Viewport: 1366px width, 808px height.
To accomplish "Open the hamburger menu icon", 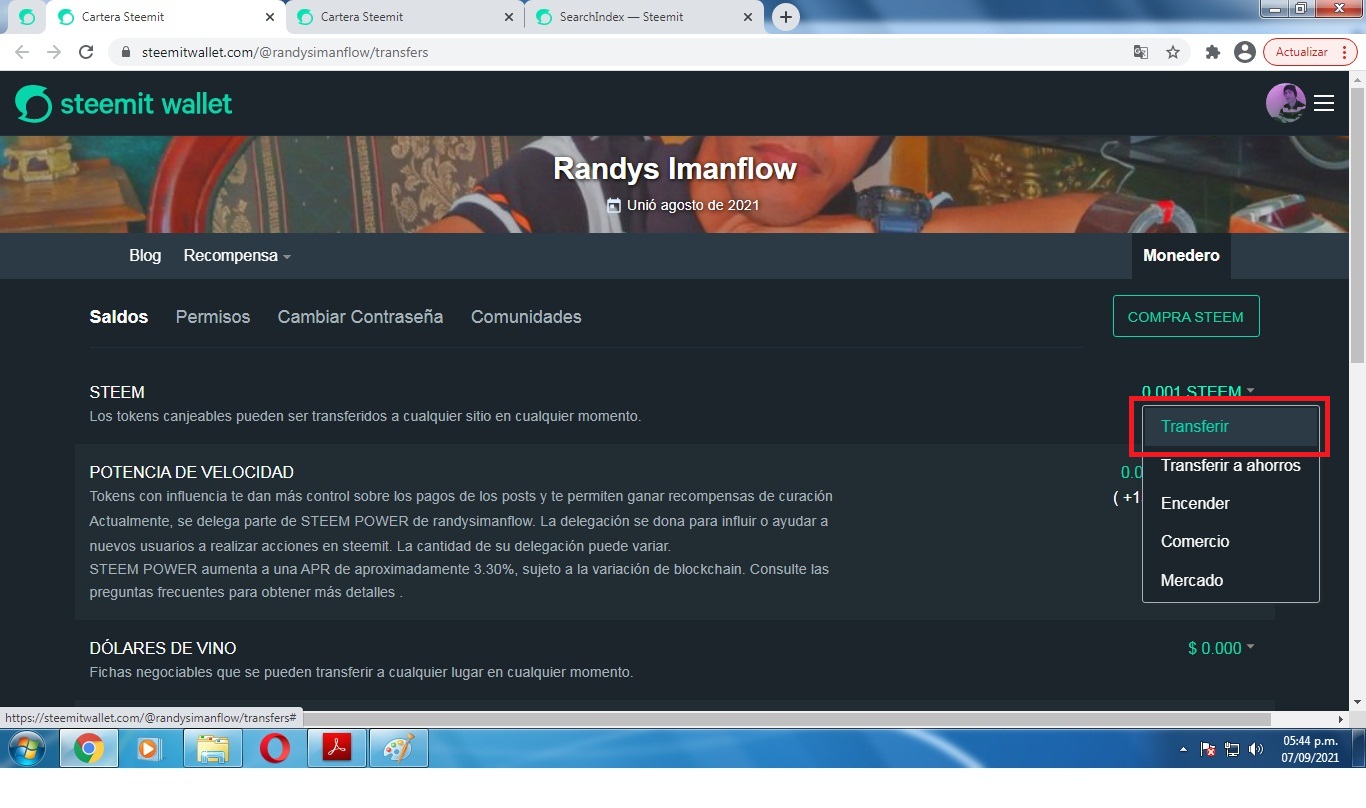I will click(x=1324, y=103).
